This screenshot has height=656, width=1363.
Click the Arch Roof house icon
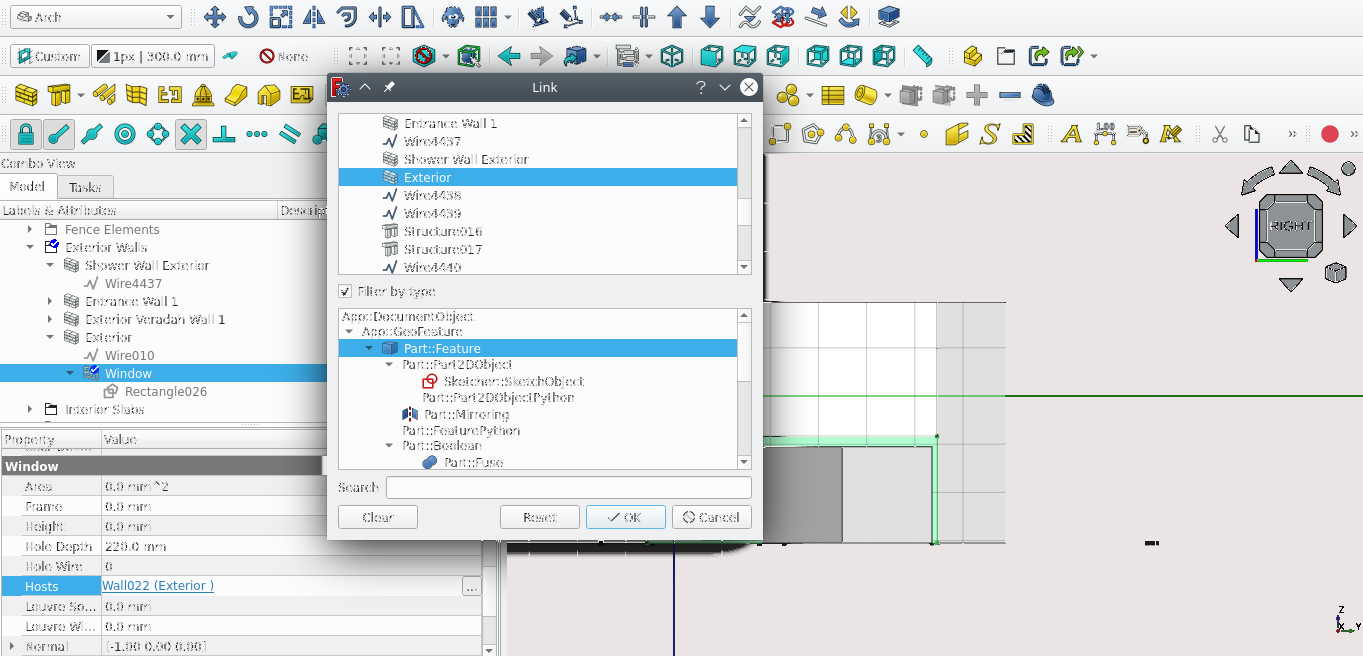268,95
